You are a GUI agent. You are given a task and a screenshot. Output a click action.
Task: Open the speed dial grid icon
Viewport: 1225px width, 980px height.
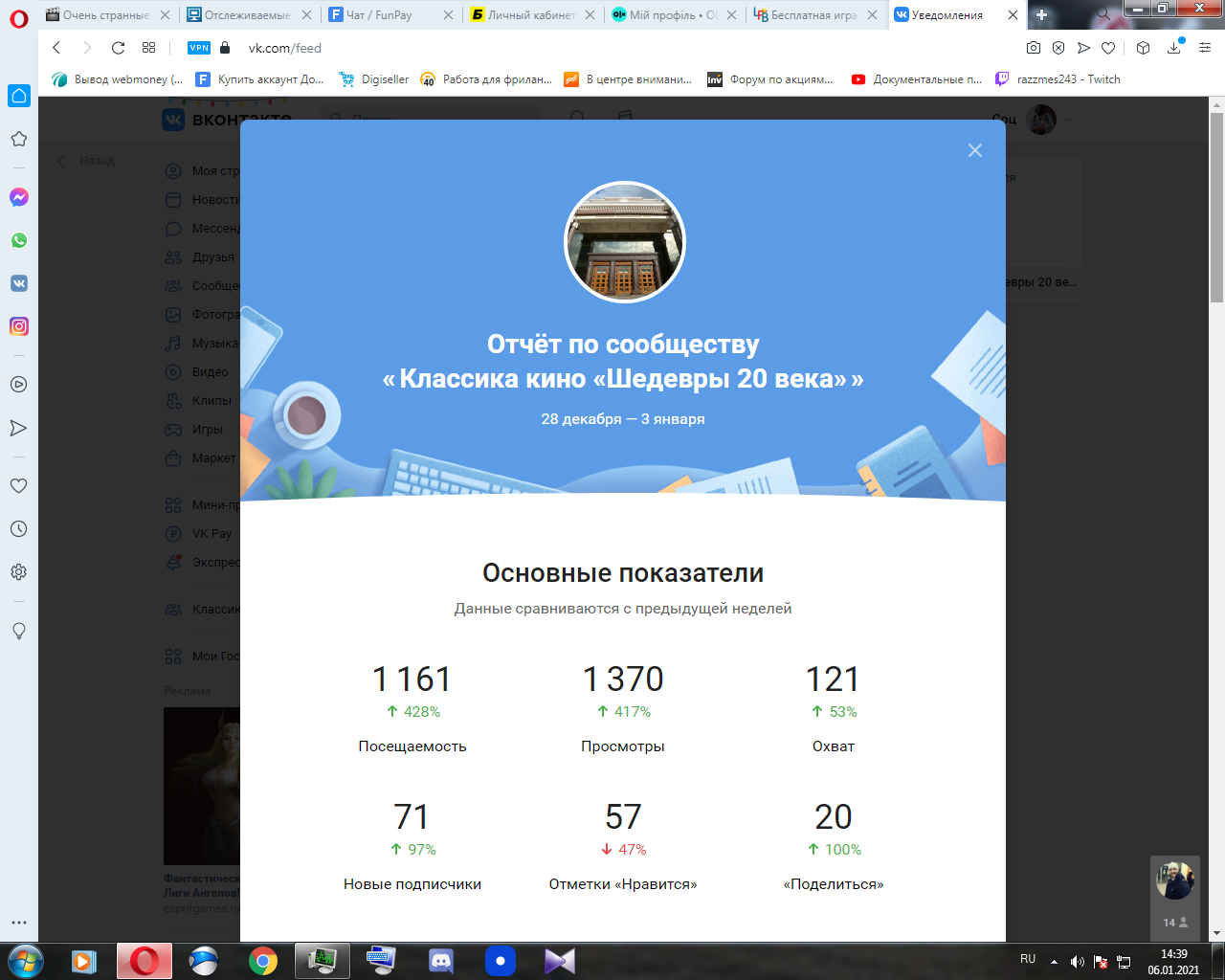coord(148,48)
